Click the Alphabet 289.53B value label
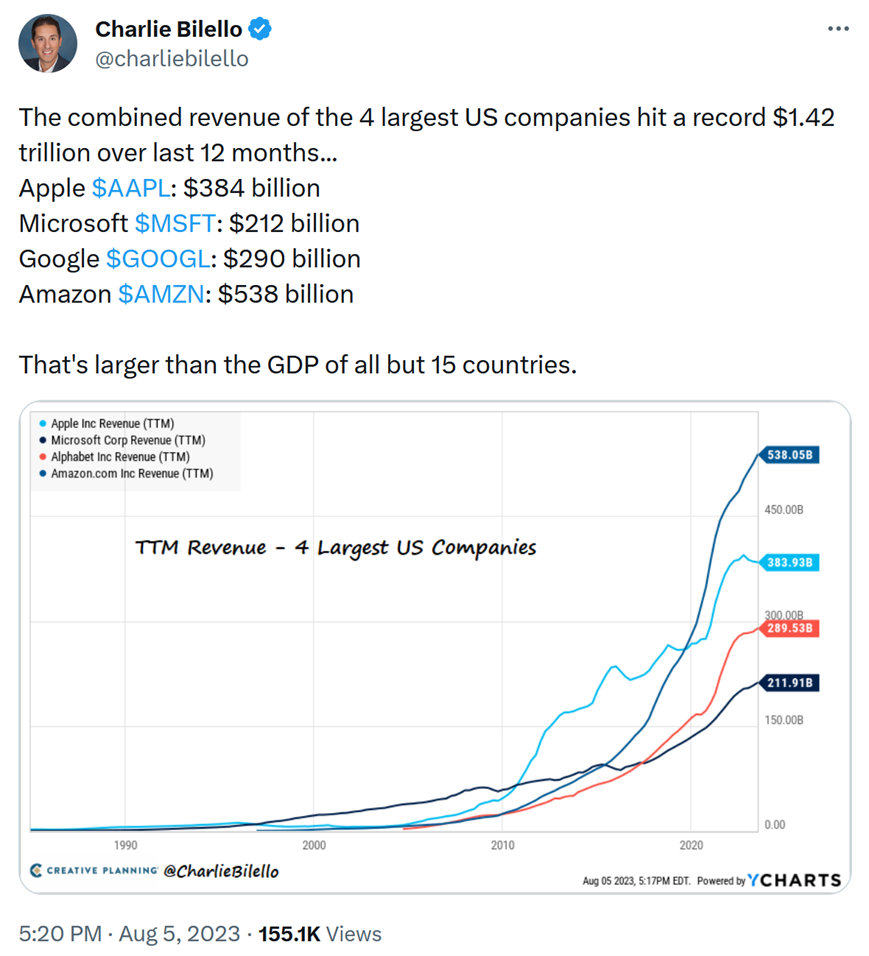Viewport: 869px width, 956px height. [791, 629]
